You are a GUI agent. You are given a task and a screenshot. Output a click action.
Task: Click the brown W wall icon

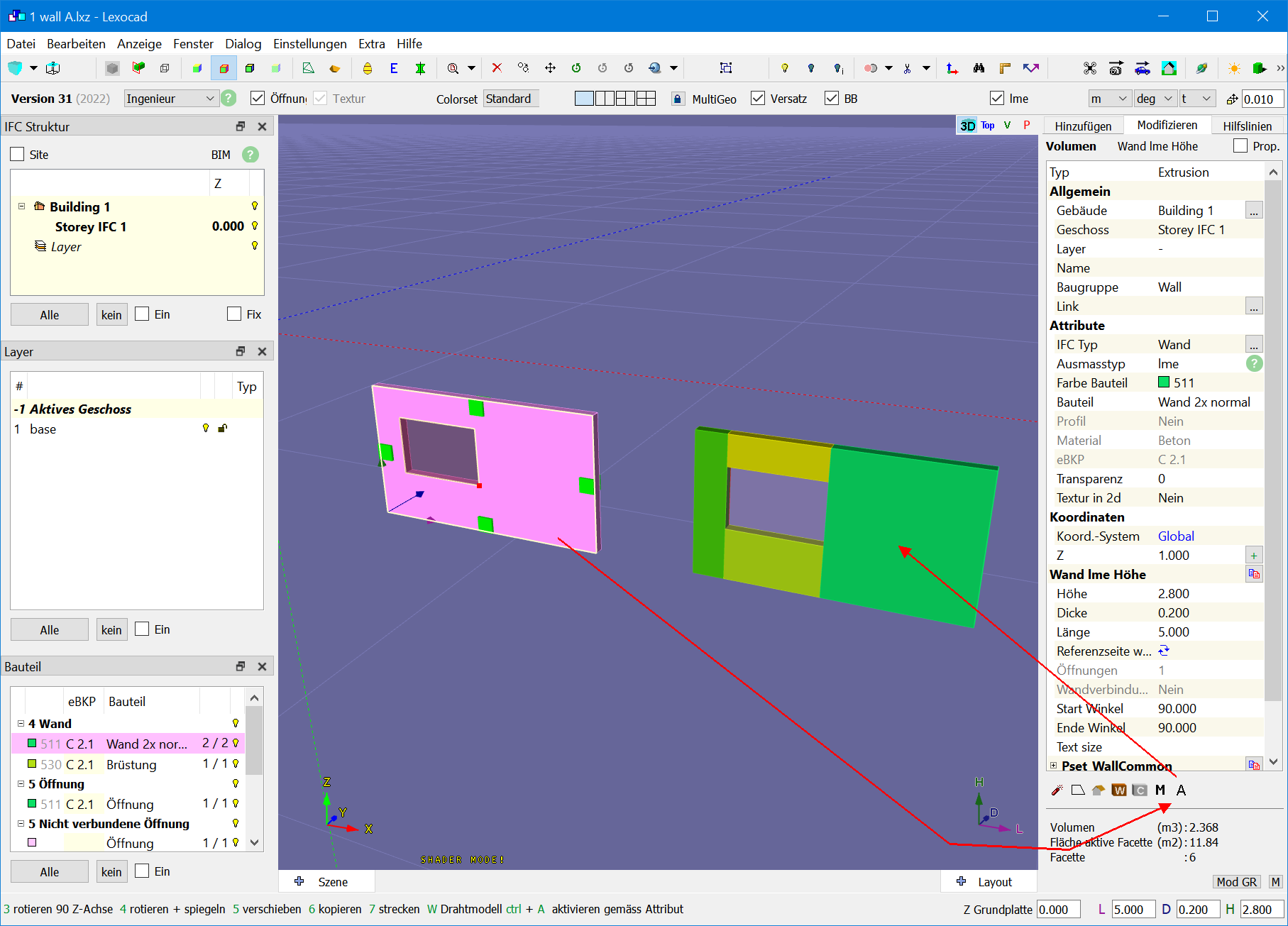tap(1119, 790)
